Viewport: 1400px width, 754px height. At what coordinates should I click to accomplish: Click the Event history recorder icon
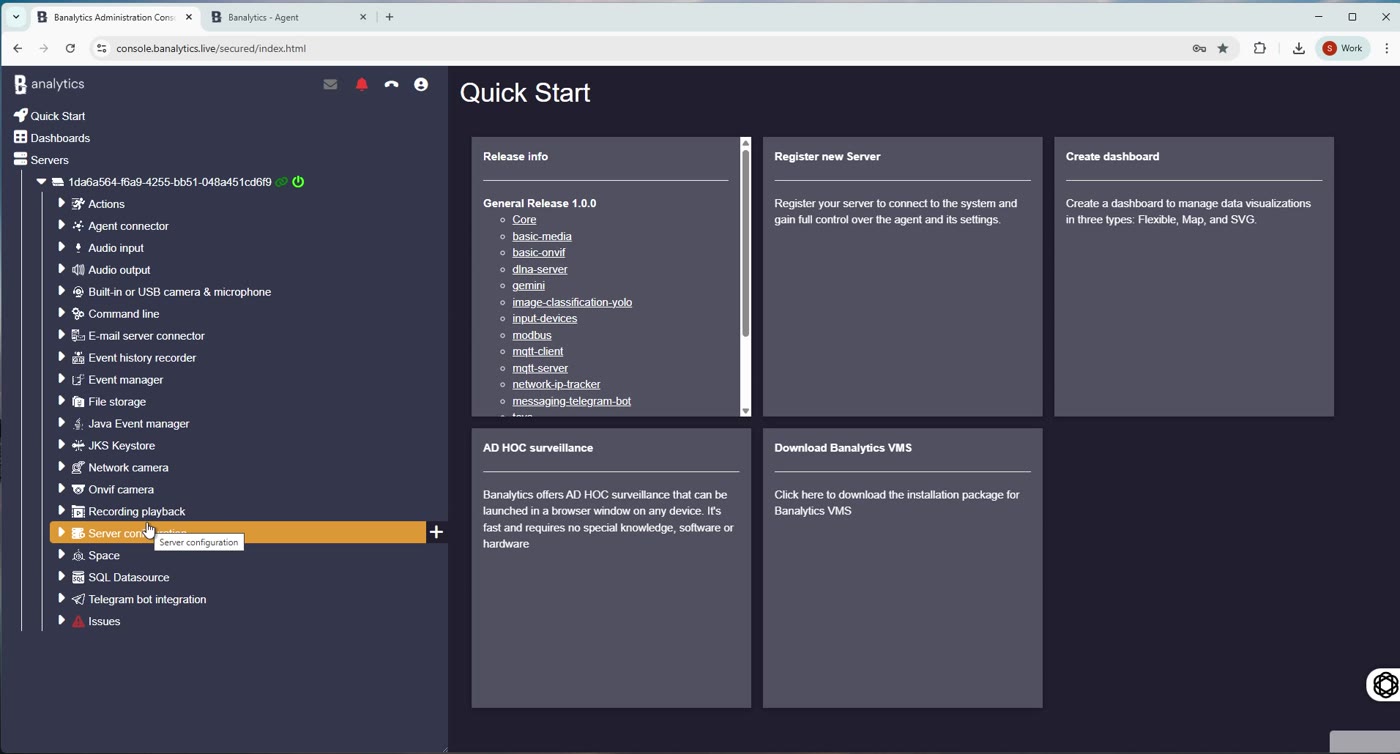coord(78,358)
